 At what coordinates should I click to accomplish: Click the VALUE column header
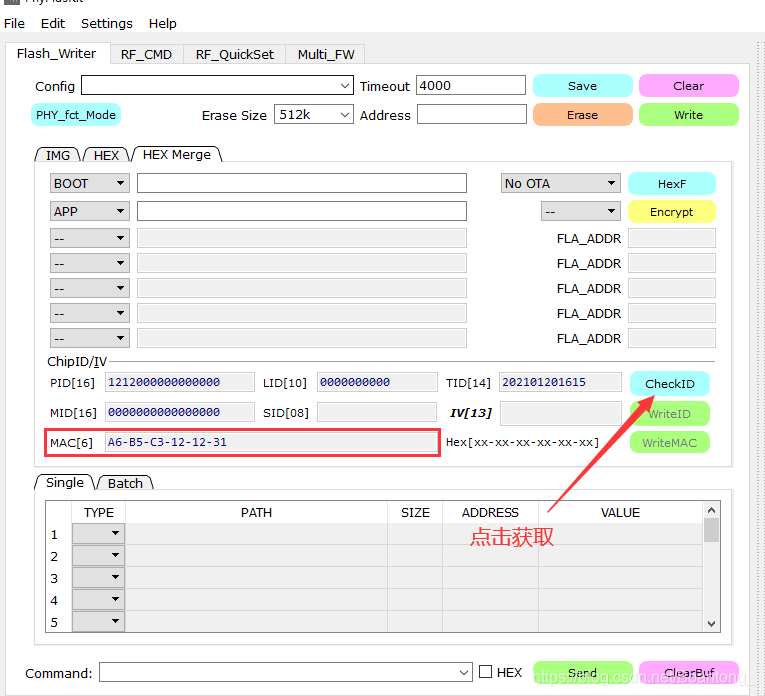tap(620, 513)
